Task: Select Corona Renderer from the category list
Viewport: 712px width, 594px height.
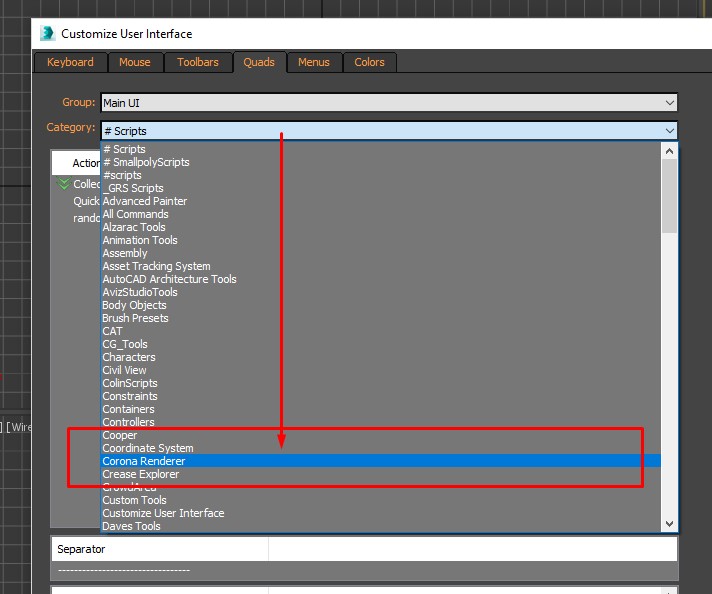Action: [144, 461]
